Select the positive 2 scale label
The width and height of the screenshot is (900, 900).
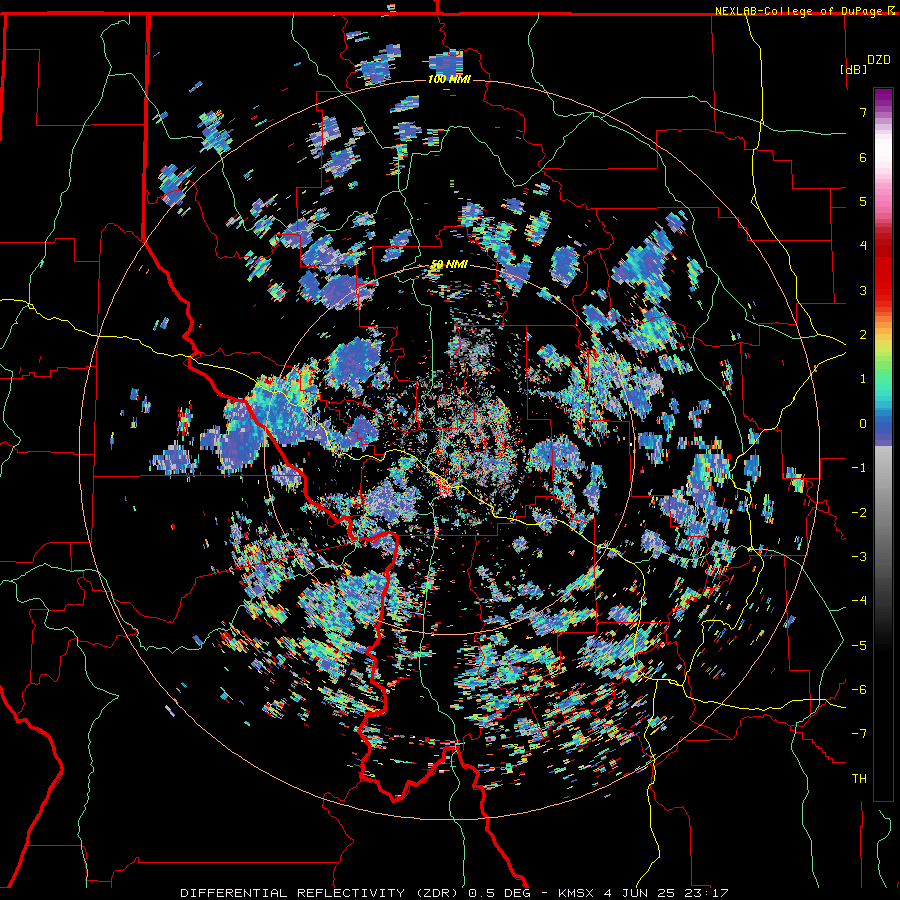(x=863, y=335)
